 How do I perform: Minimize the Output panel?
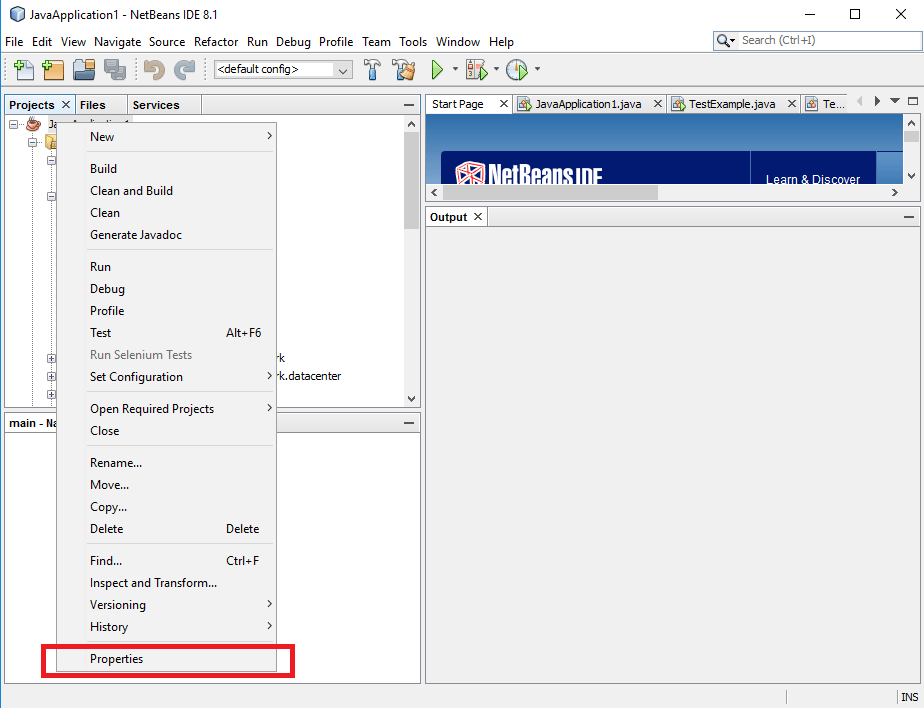coord(909,217)
